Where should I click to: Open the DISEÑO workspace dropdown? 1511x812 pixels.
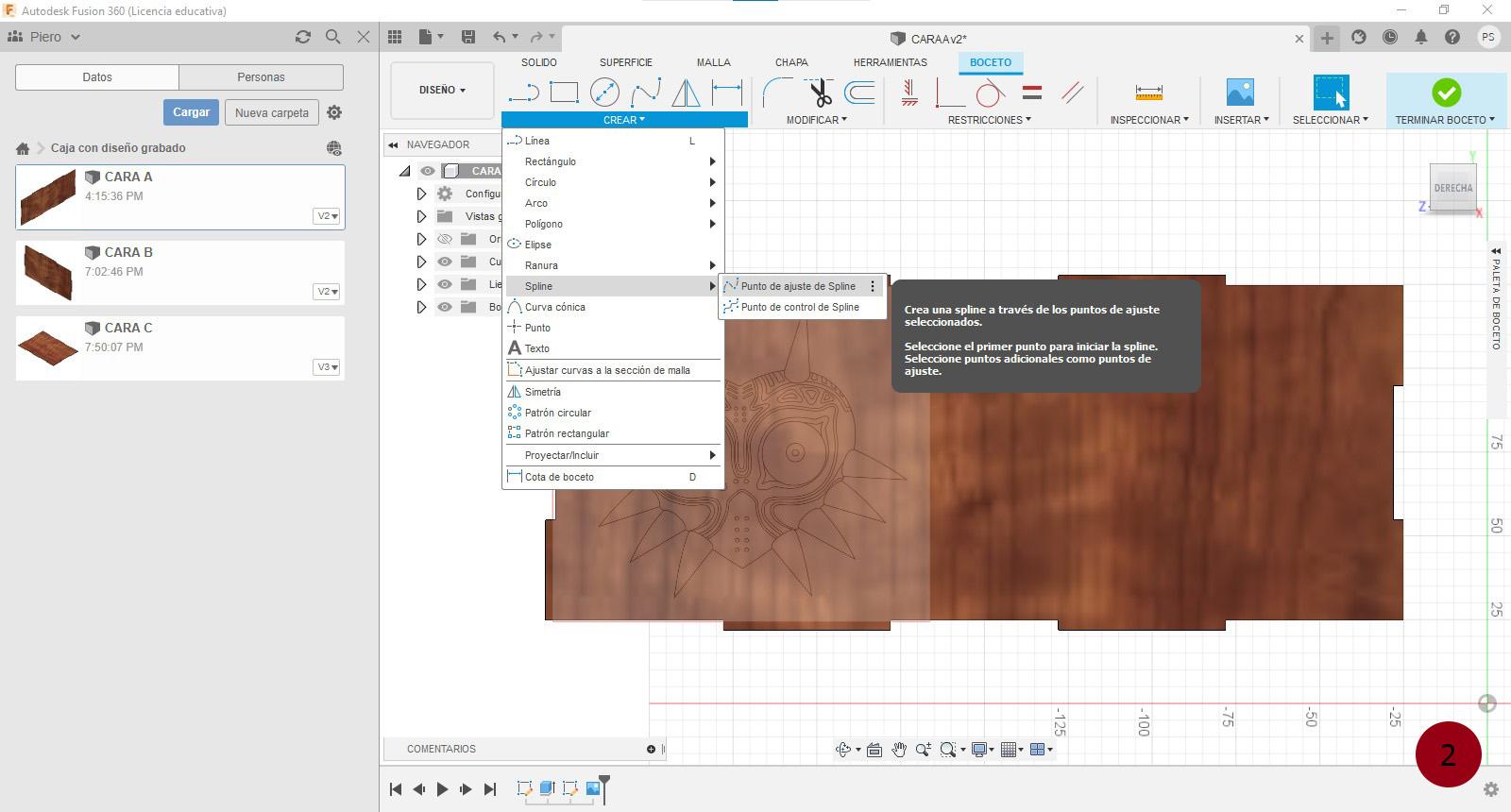tap(442, 90)
